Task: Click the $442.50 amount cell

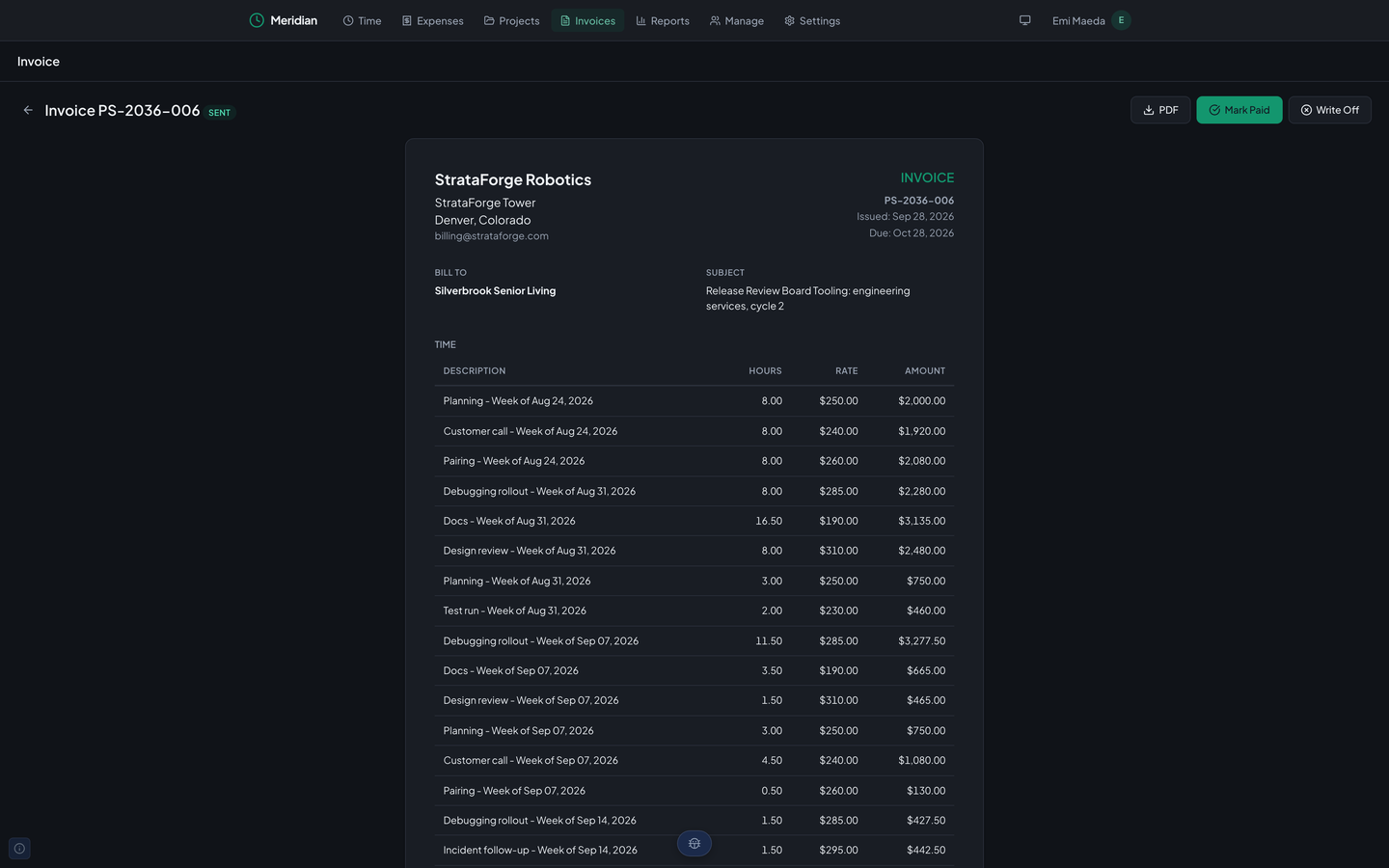Action: click(x=926, y=850)
